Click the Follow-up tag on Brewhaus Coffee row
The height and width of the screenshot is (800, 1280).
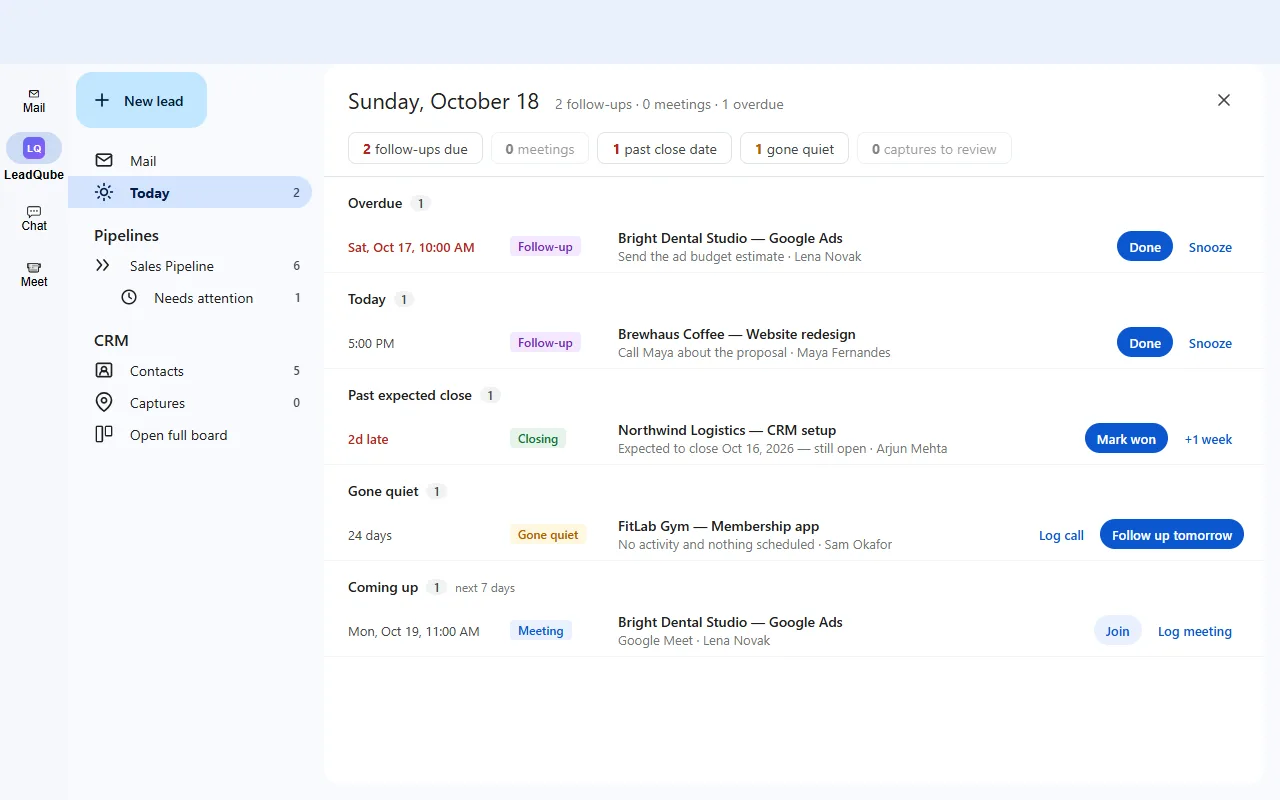[x=545, y=342]
